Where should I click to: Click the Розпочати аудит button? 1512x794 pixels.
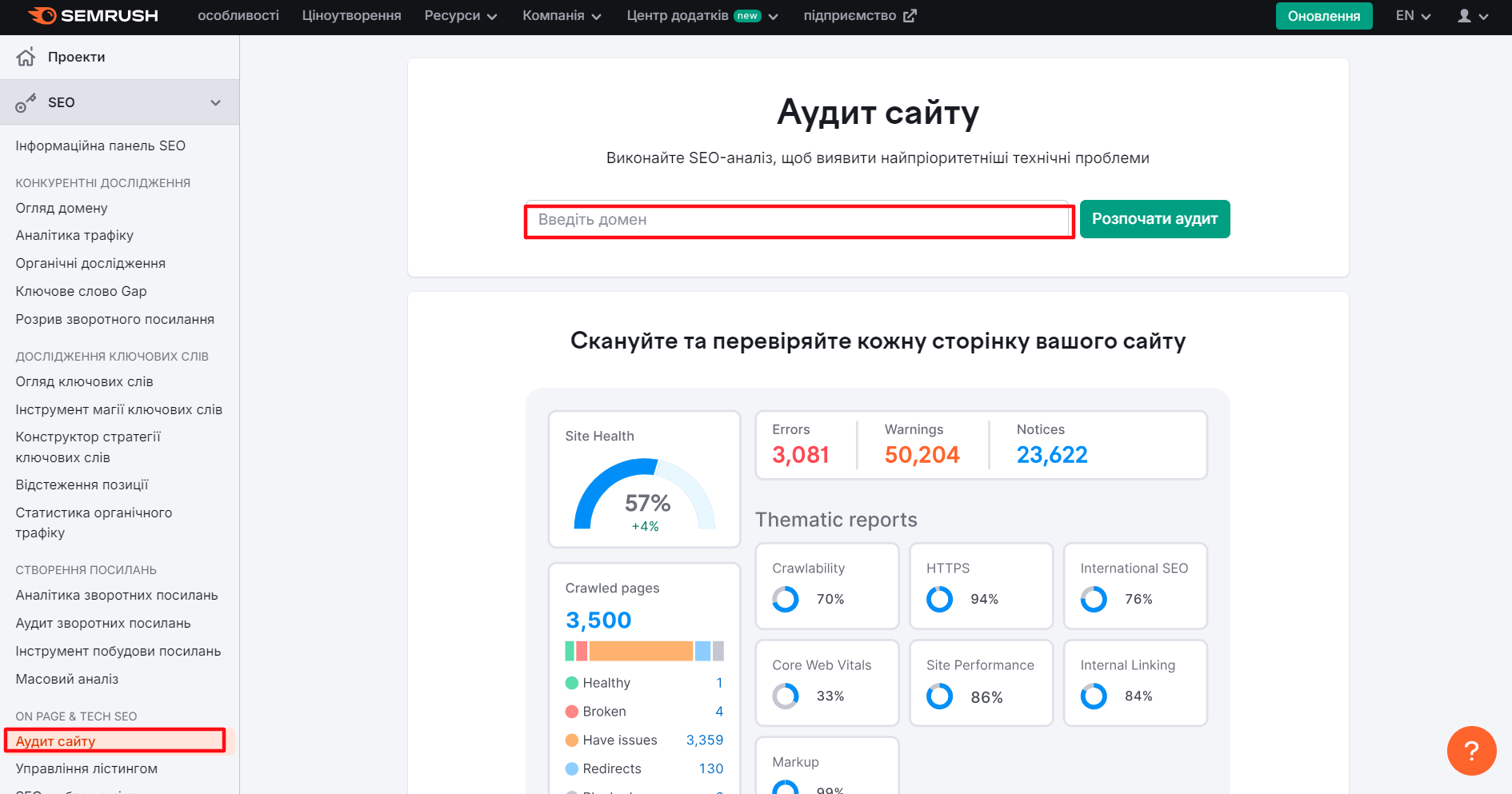(x=1154, y=218)
